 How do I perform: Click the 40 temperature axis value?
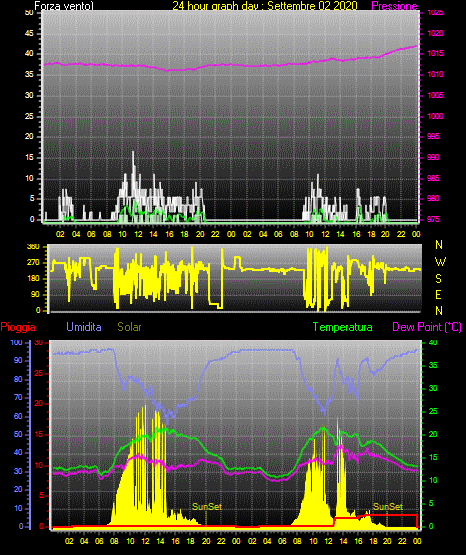pos(433,342)
